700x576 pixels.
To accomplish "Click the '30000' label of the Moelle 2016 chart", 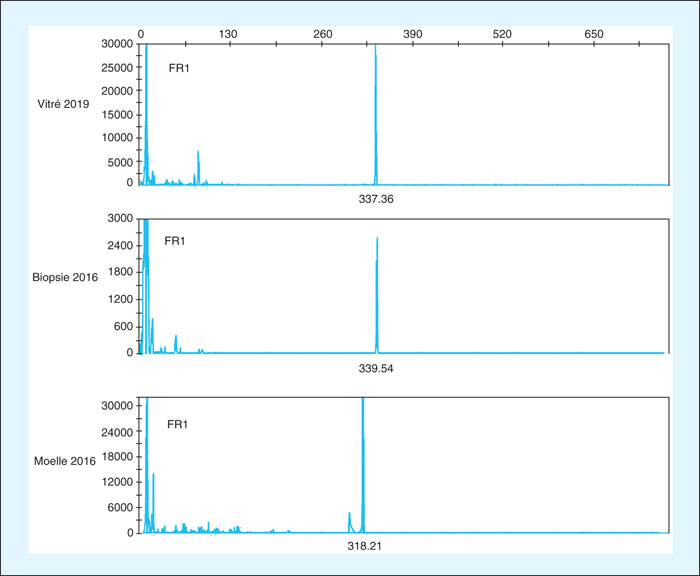I will [x=117, y=406].
